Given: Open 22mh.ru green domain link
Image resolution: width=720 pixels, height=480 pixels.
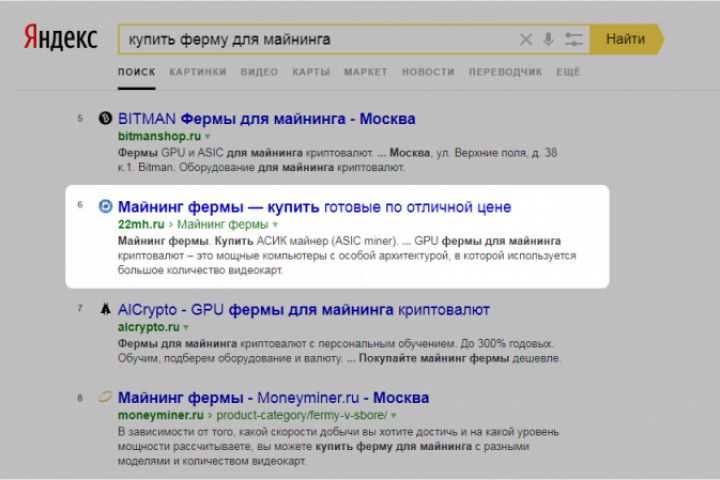Looking at the screenshot, I should (x=141, y=224).
